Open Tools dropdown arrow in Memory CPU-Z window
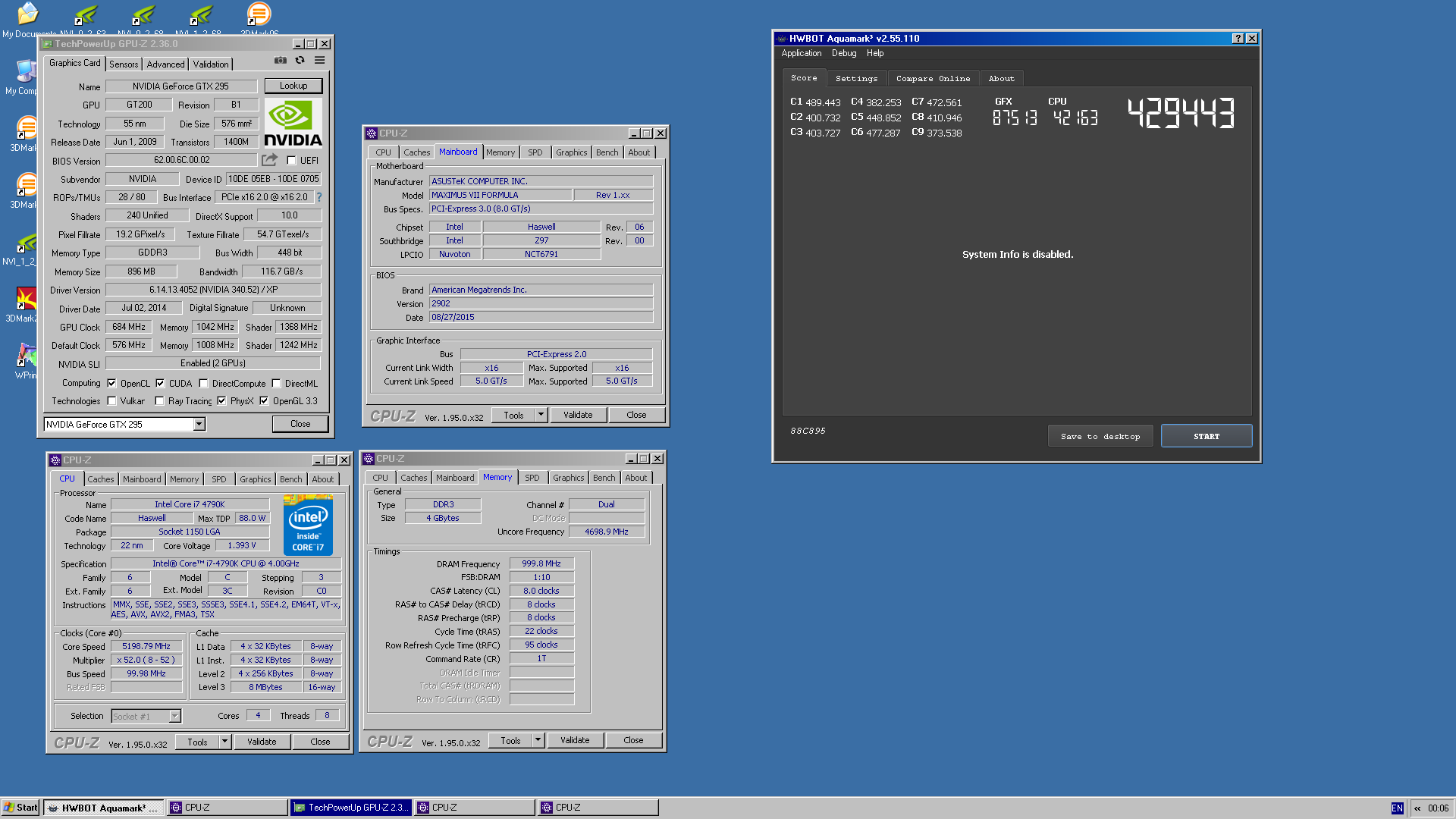Image resolution: width=1456 pixels, height=819 pixels. point(538,740)
